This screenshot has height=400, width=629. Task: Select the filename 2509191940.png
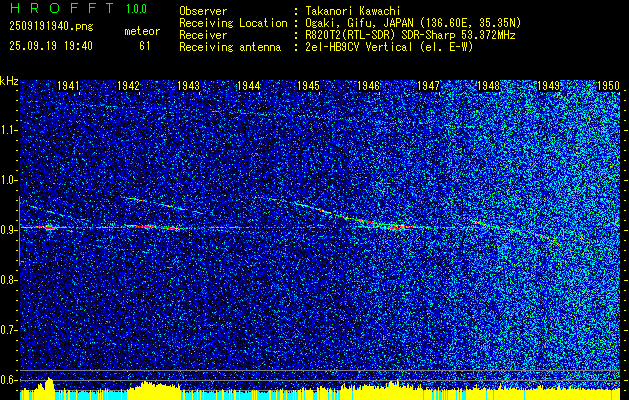tap(51, 27)
